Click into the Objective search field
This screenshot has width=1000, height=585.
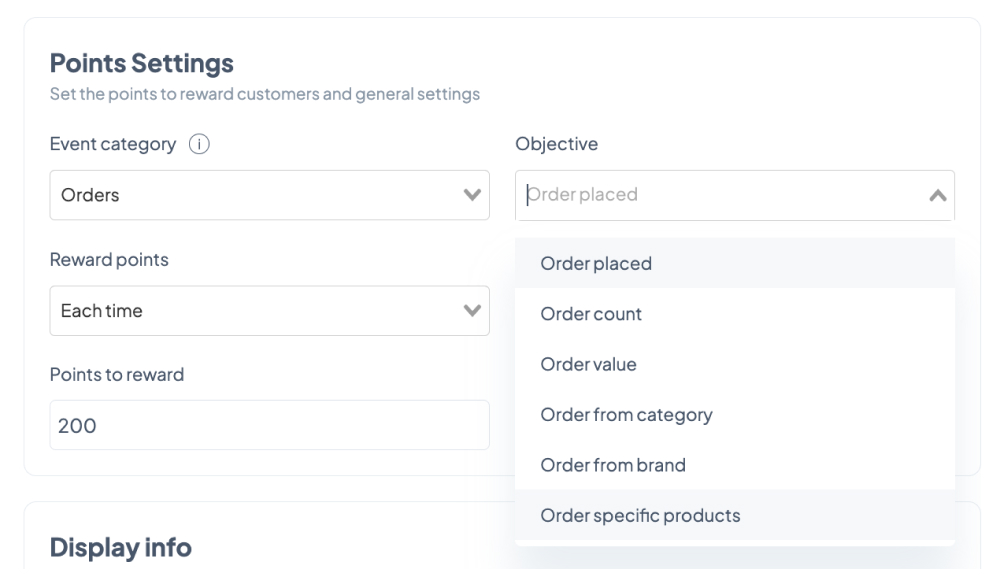tap(721, 195)
